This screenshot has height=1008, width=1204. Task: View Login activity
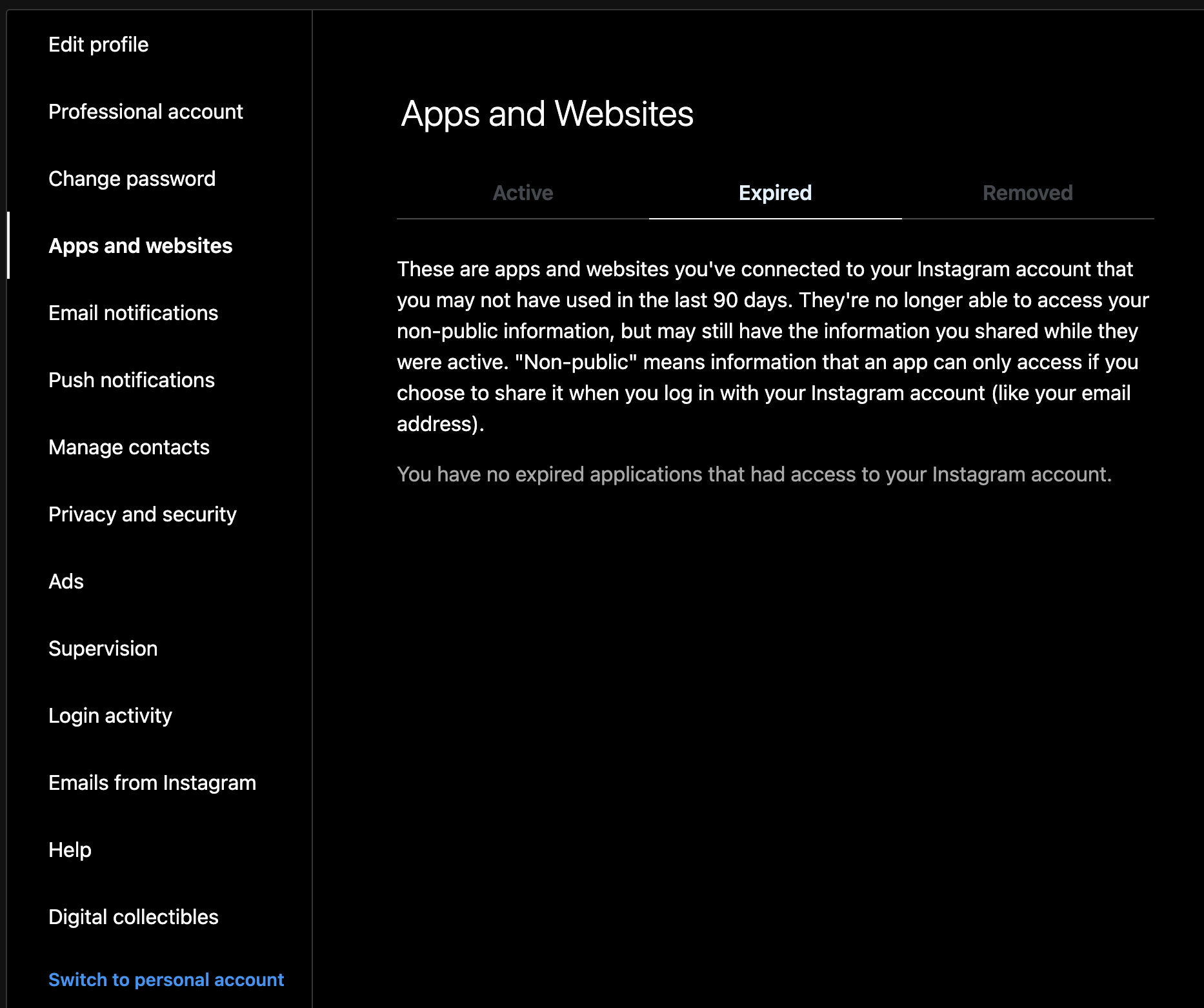point(110,716)
